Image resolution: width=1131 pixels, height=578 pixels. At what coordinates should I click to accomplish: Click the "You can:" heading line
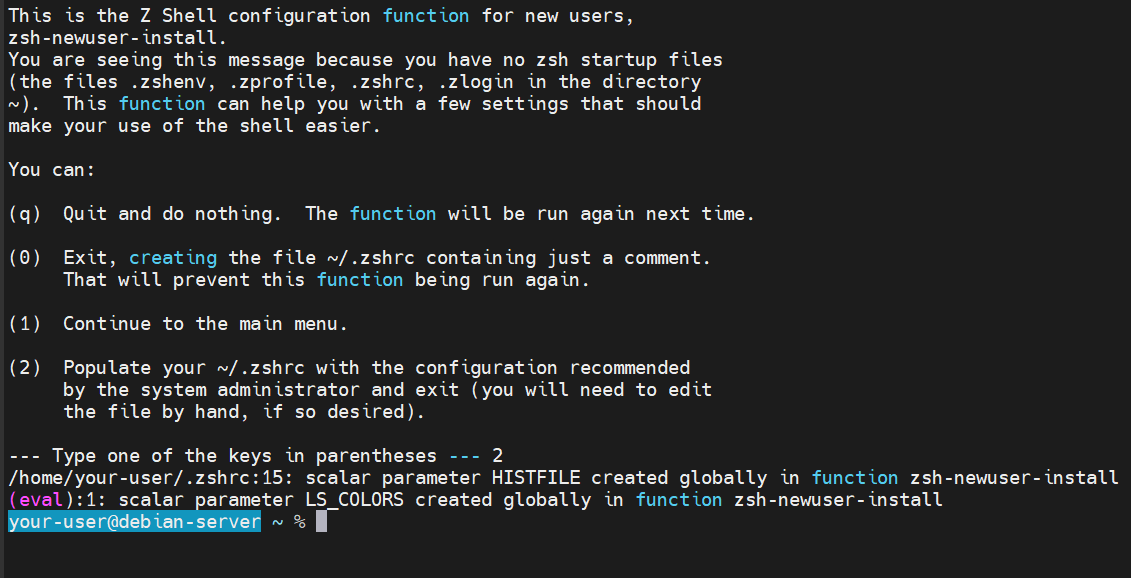pyautogui.click(x=52, y=170)
